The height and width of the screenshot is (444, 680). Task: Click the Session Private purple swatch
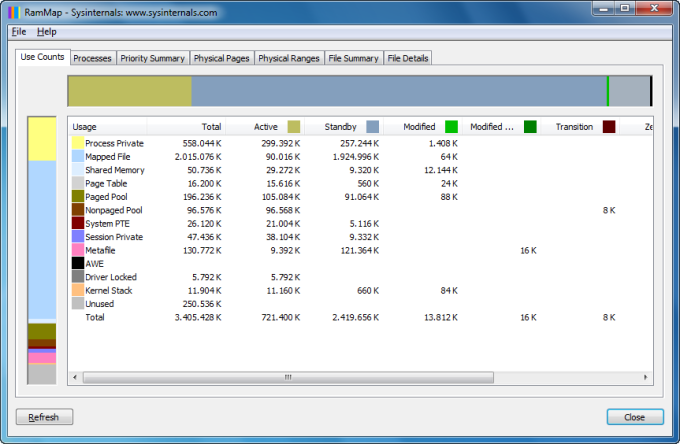pyautogui.click(x=78, y=237)
